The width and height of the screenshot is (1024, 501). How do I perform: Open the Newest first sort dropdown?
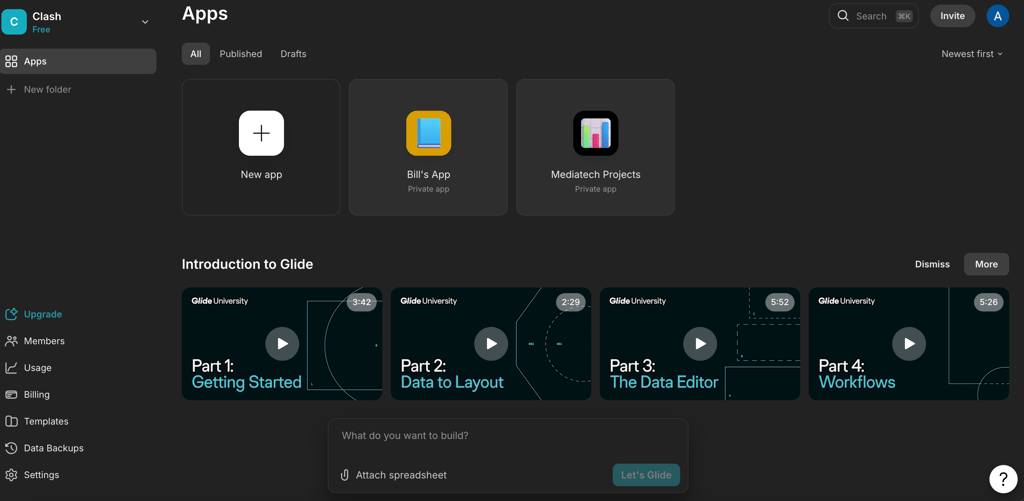point(972,54)
